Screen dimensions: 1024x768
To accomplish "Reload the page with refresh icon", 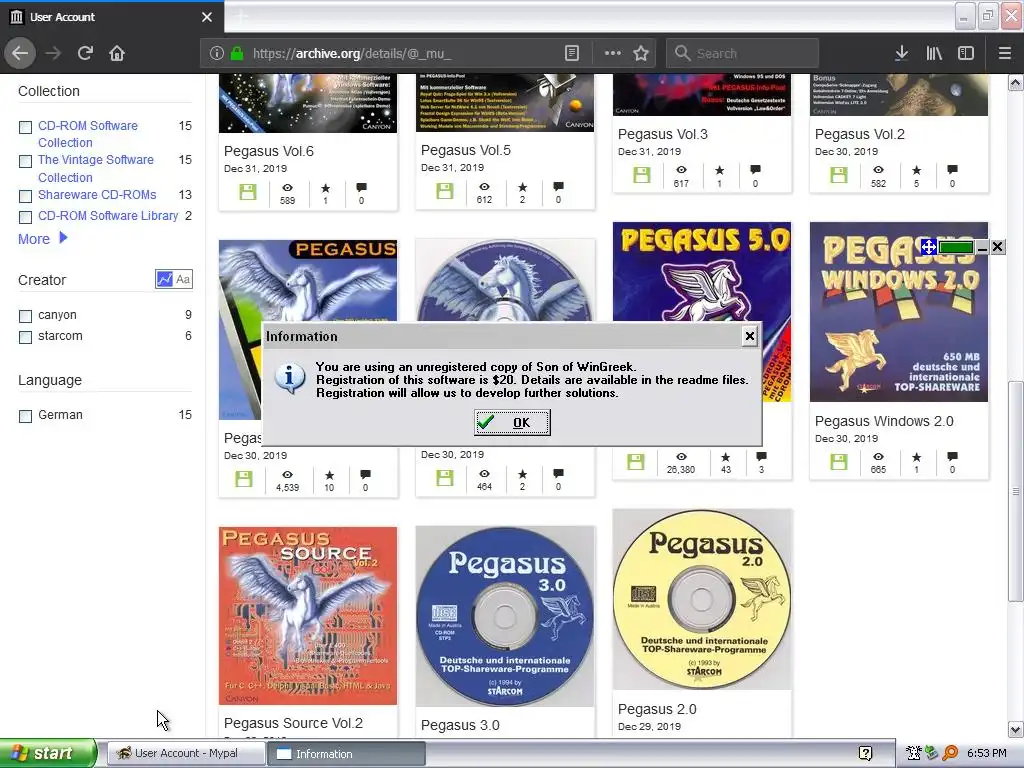I will [85, 53].
